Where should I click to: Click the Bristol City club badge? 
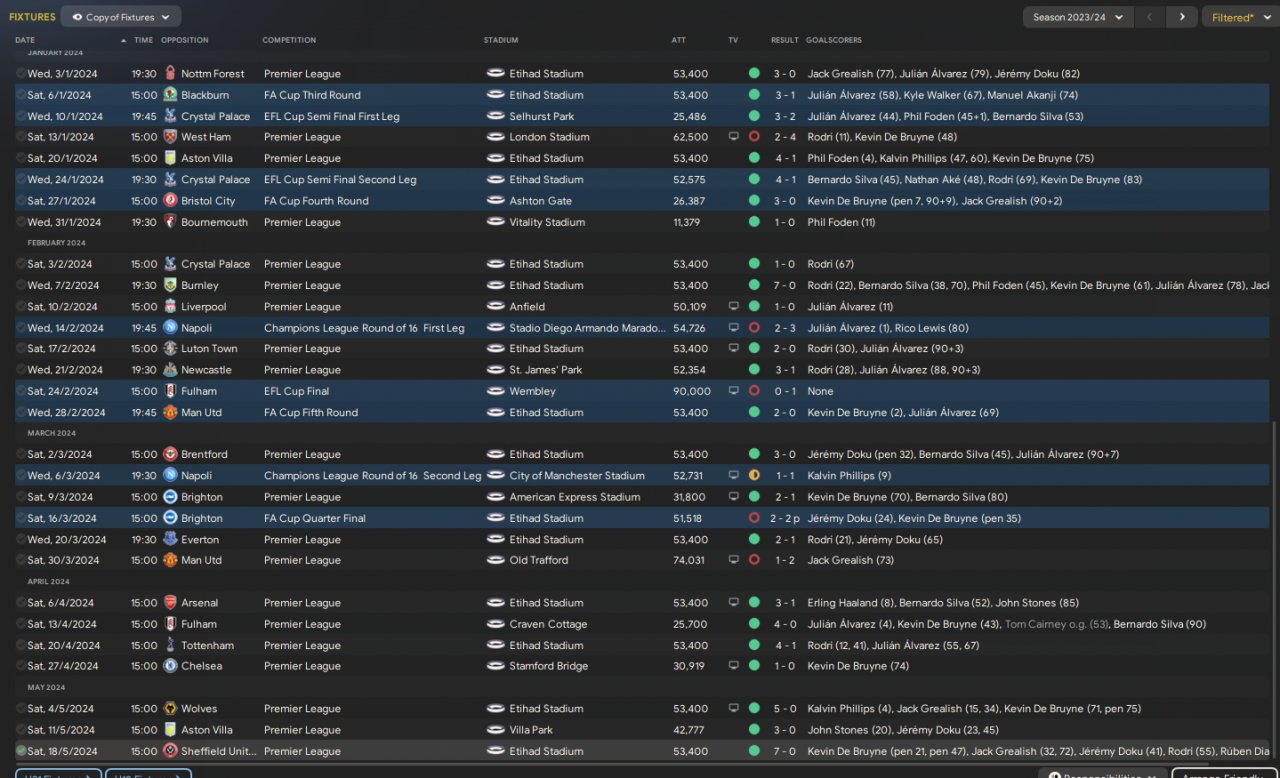pyautogui.click(x=170, y=201)
